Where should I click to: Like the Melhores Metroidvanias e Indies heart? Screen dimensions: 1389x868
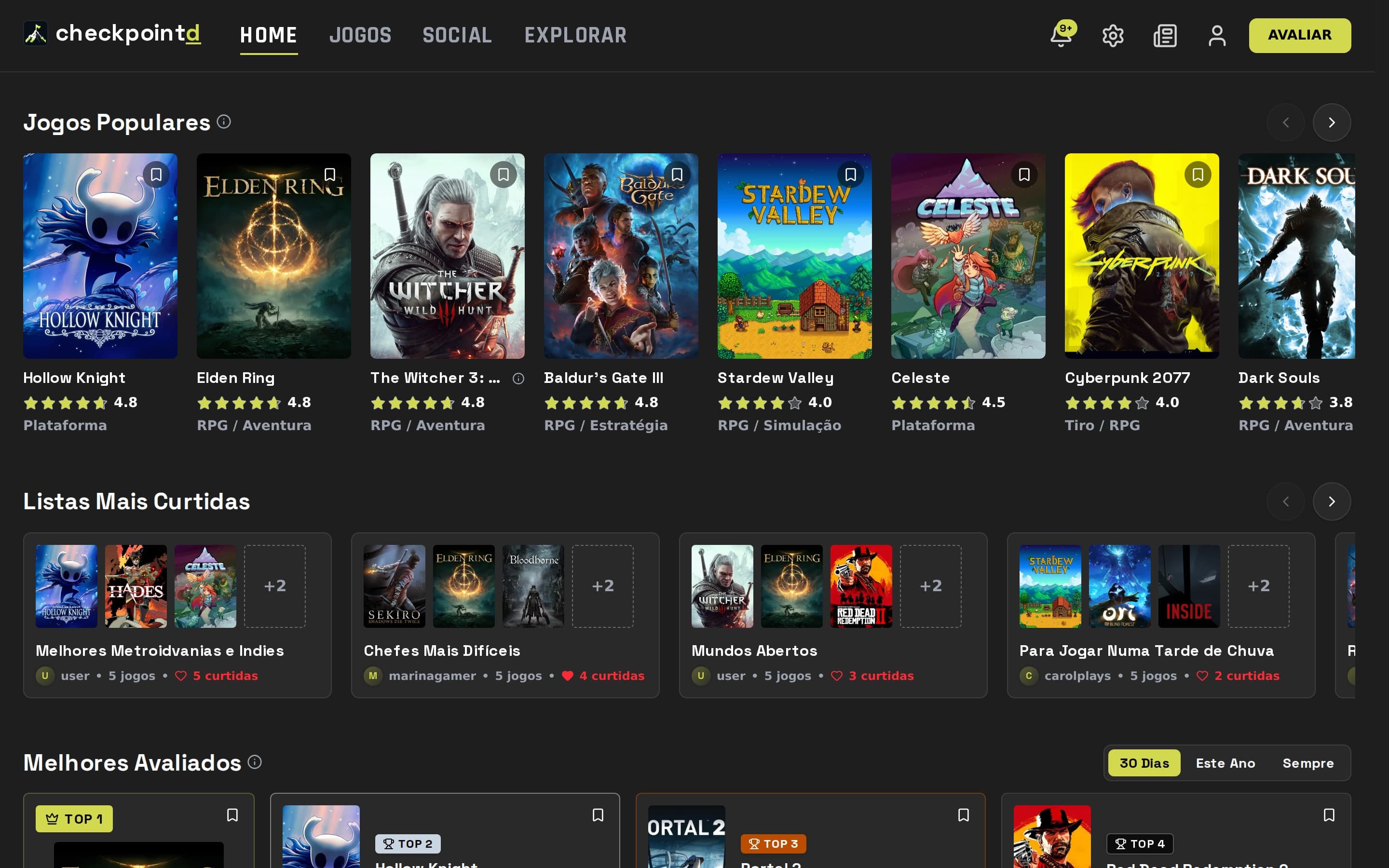(181, 676)
